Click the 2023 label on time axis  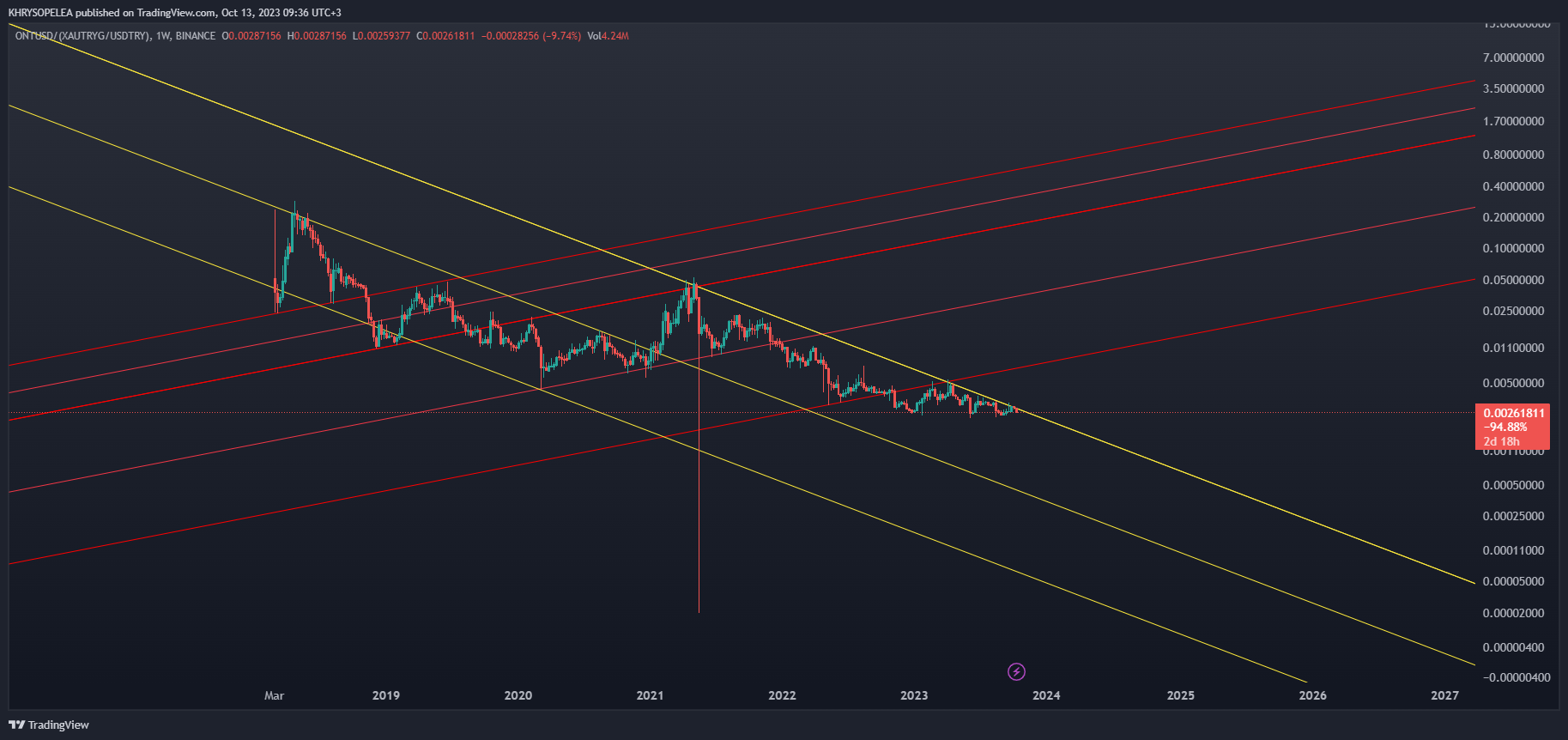pos(914,695)
